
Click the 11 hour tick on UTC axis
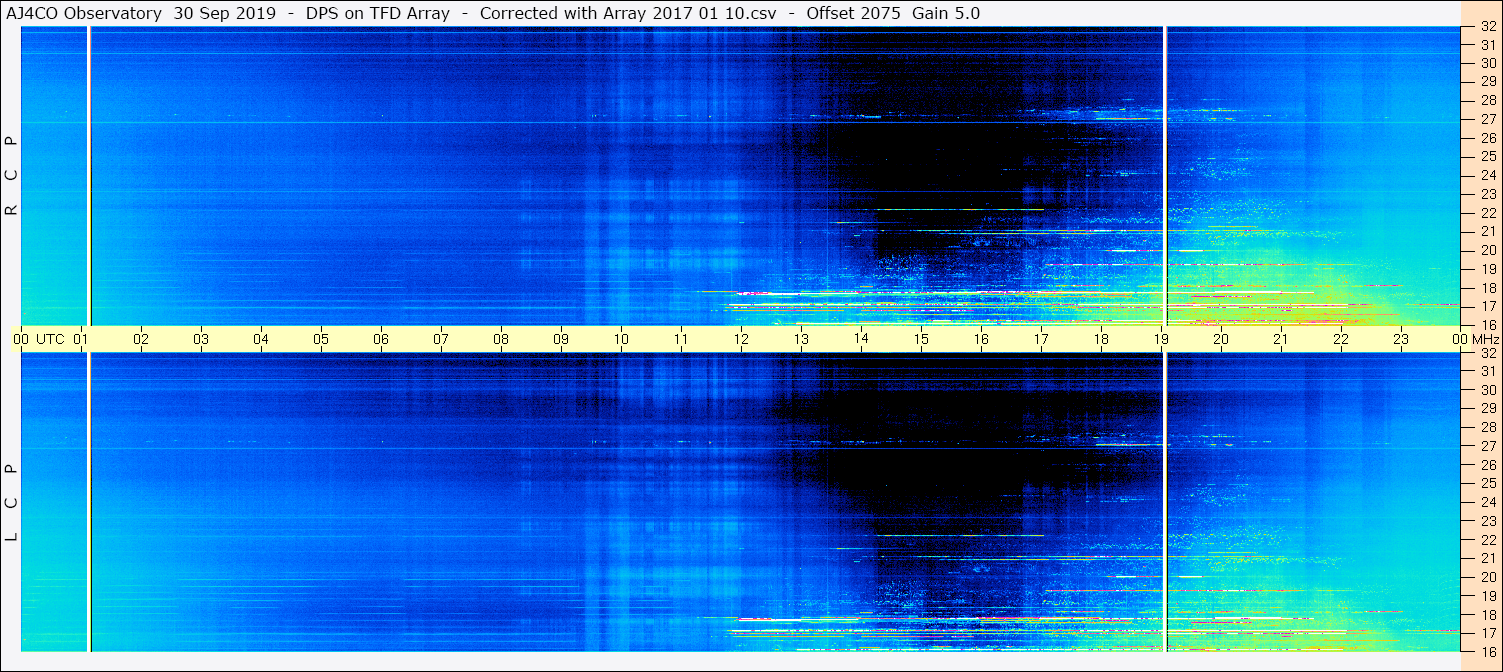point(681,339)
